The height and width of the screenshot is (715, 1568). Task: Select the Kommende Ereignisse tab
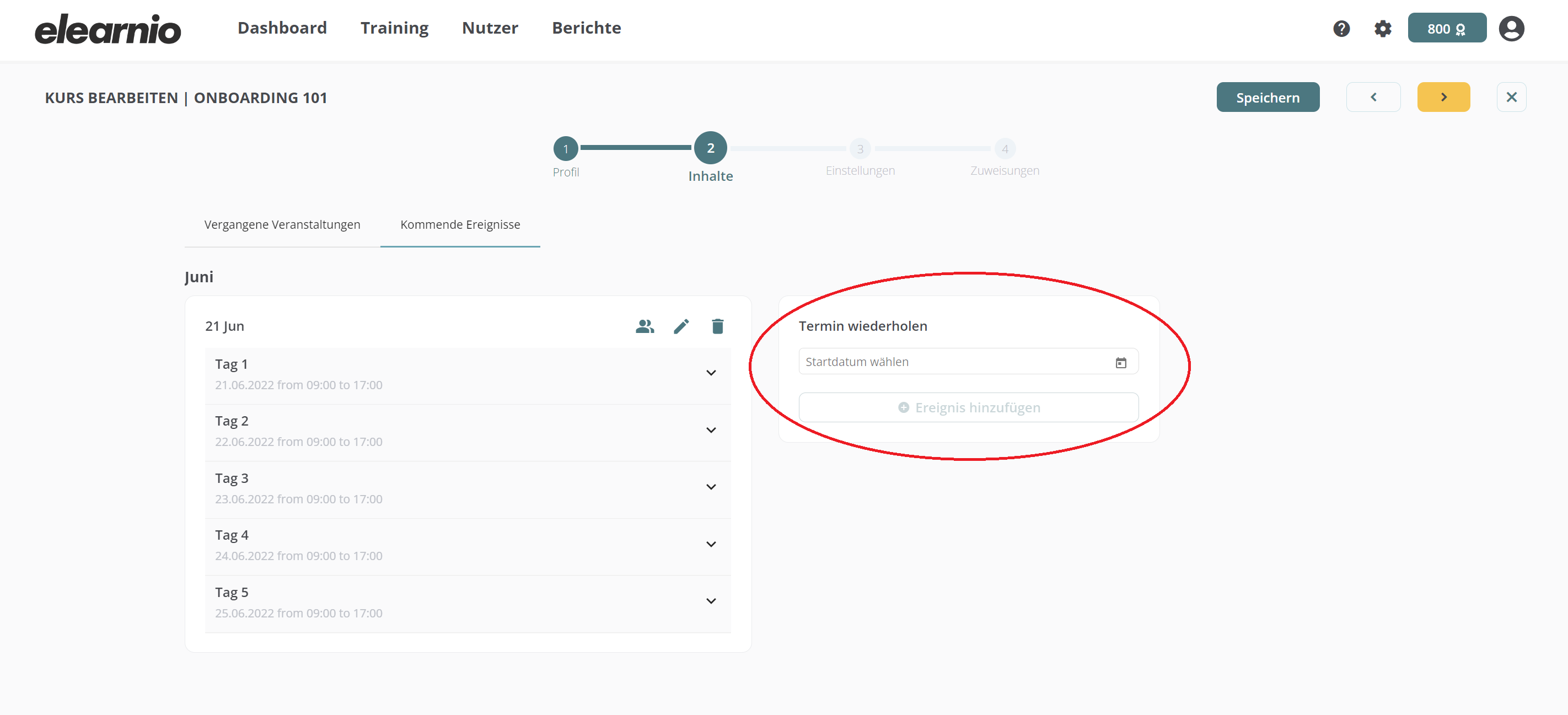[x=460, y=224]
